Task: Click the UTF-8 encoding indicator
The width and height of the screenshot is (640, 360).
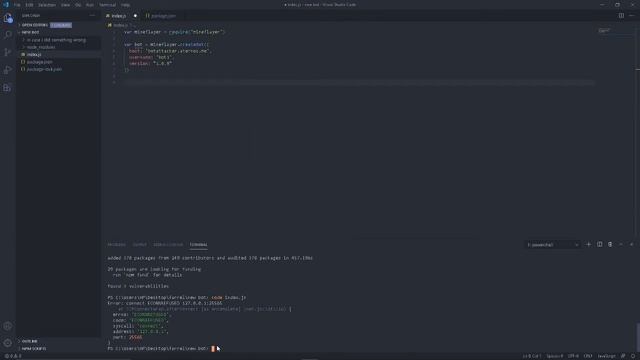Action: [x=573, y=356]
